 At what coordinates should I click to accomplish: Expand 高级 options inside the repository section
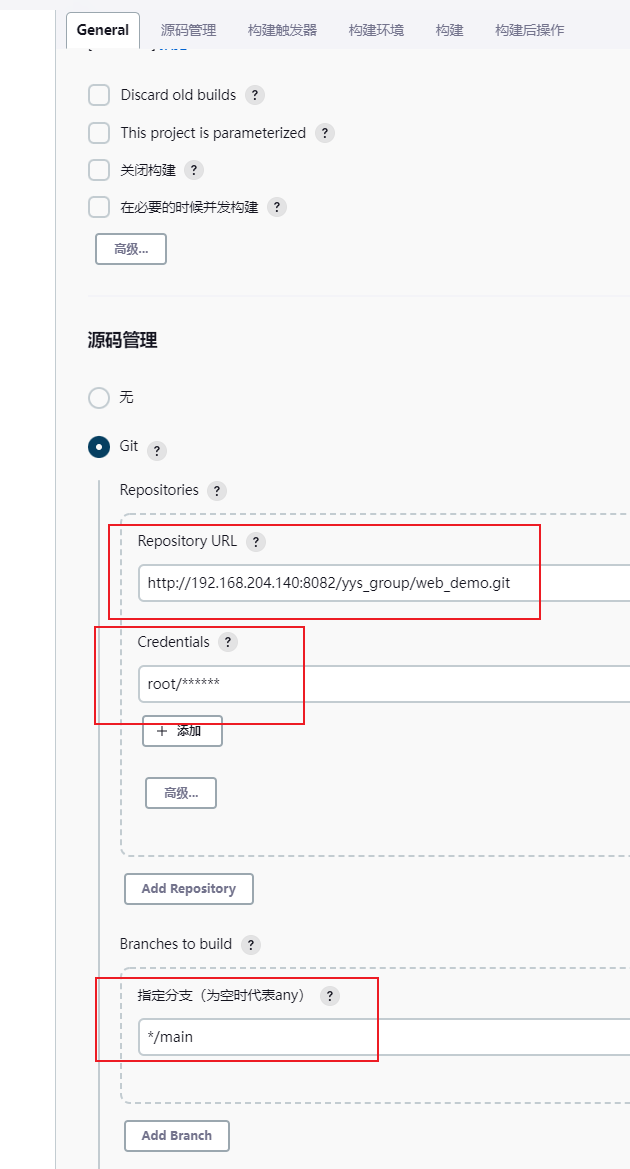coord(181,793)
